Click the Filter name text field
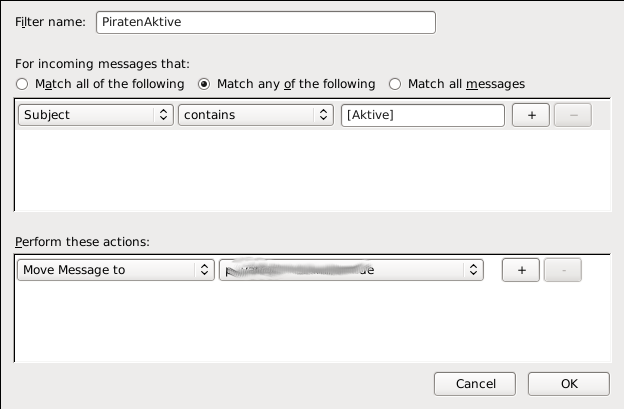Screen dimensions: 624x409 click(x=265, y=22)
